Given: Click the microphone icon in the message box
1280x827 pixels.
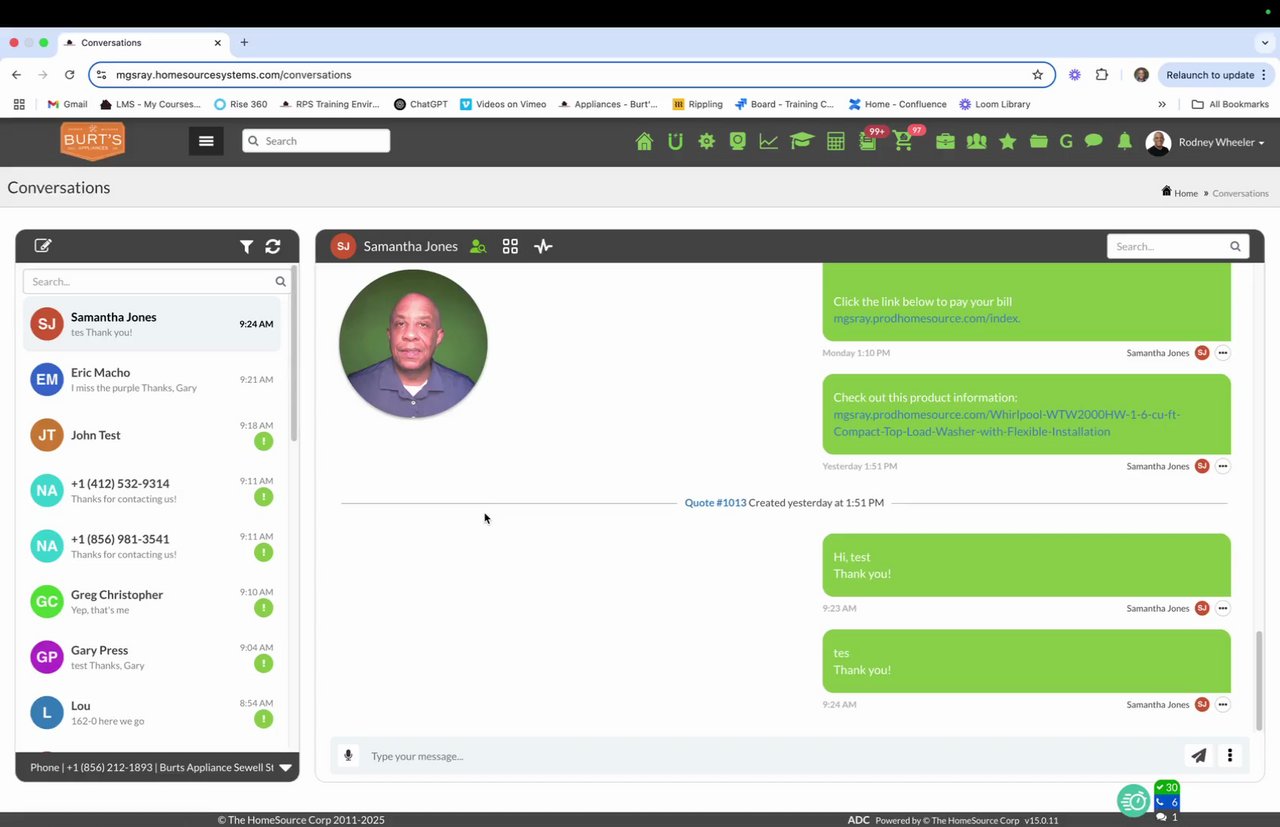Looking at the screenshot, I should click(x=348, y=755).
